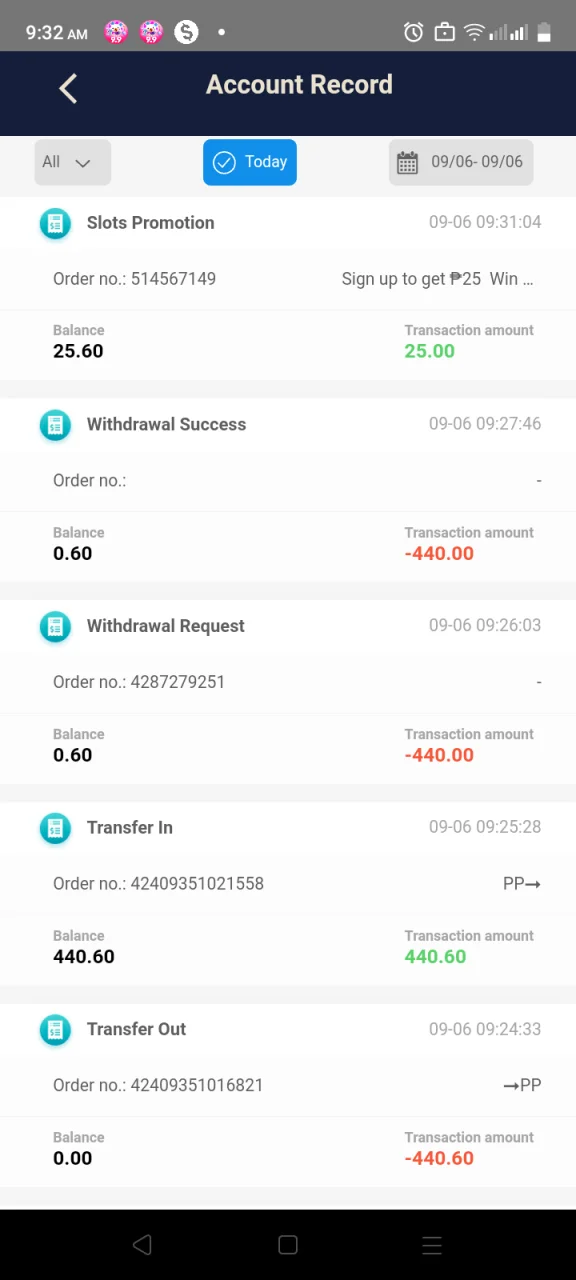The height and width of the screenshot is (1280, 576).
Task: Click the Transfer In receipt icon
Action: pos(55,828)
